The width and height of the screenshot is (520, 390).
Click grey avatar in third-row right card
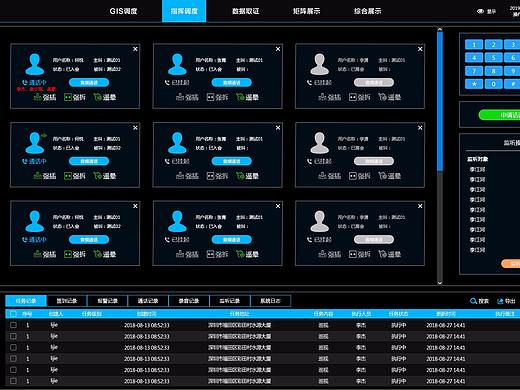320,221
